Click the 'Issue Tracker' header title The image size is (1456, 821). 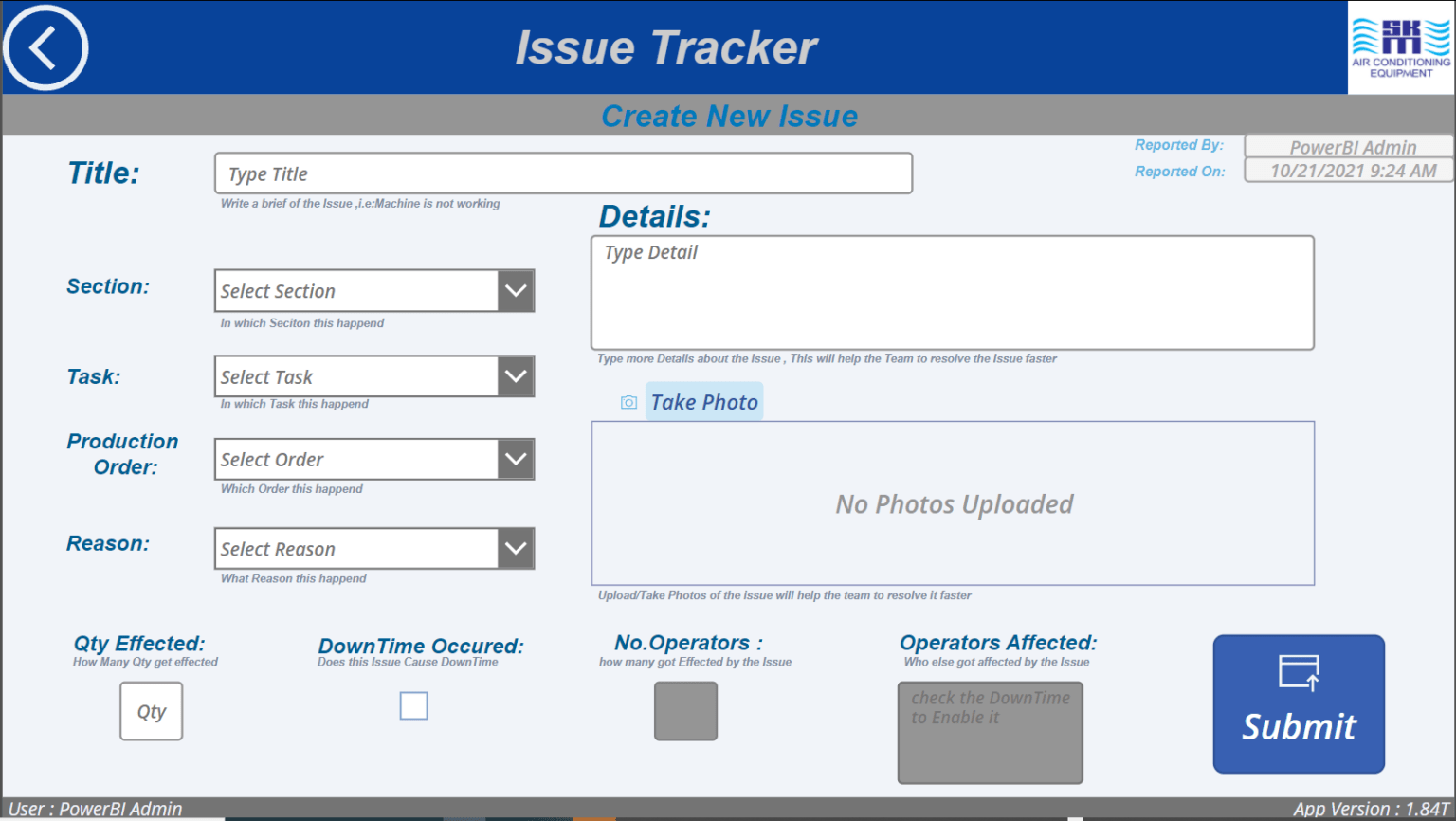tap(666, 47)
